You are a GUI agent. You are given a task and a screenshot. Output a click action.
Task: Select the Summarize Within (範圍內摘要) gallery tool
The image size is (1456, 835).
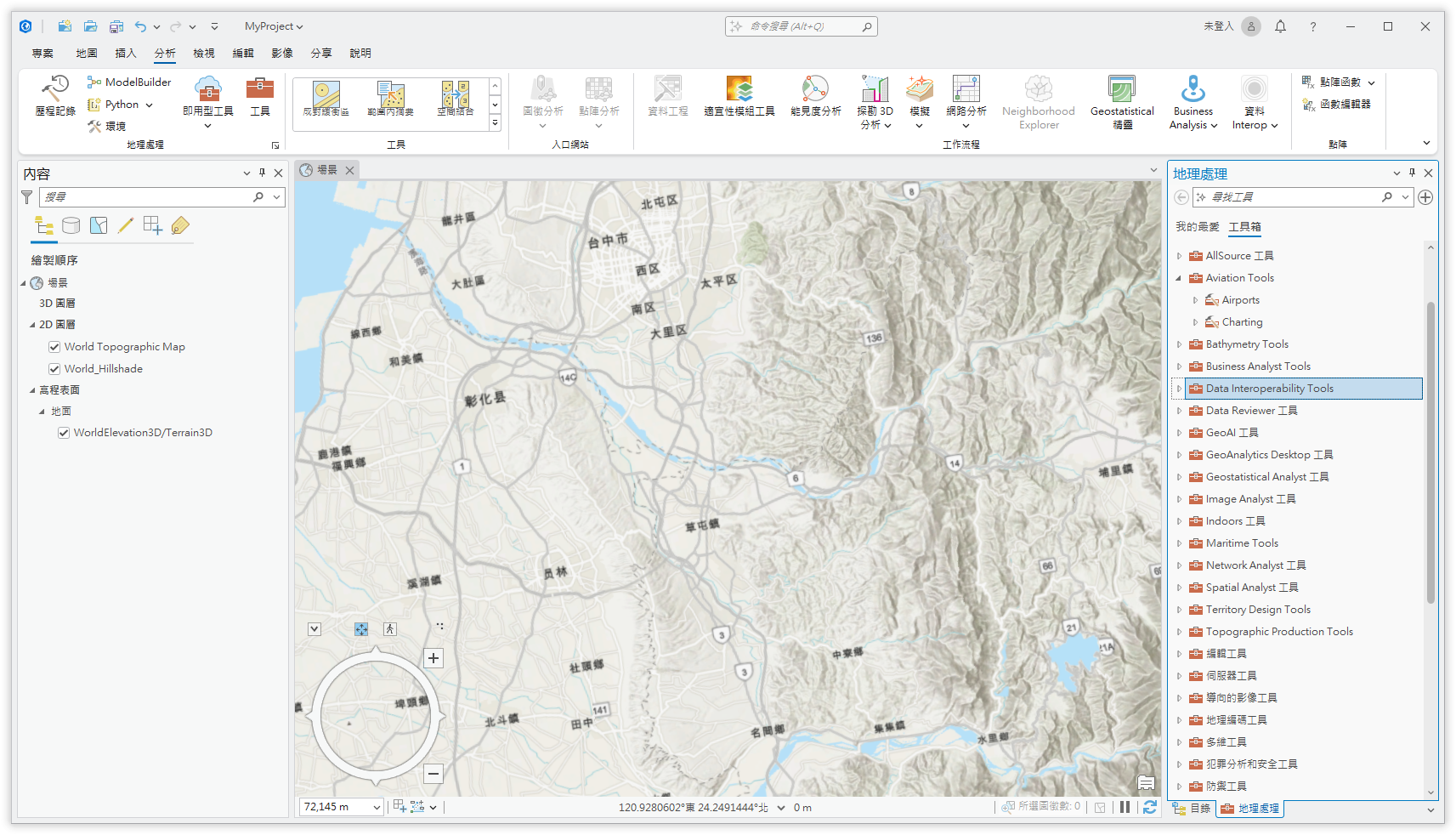[x=390, y=99]
